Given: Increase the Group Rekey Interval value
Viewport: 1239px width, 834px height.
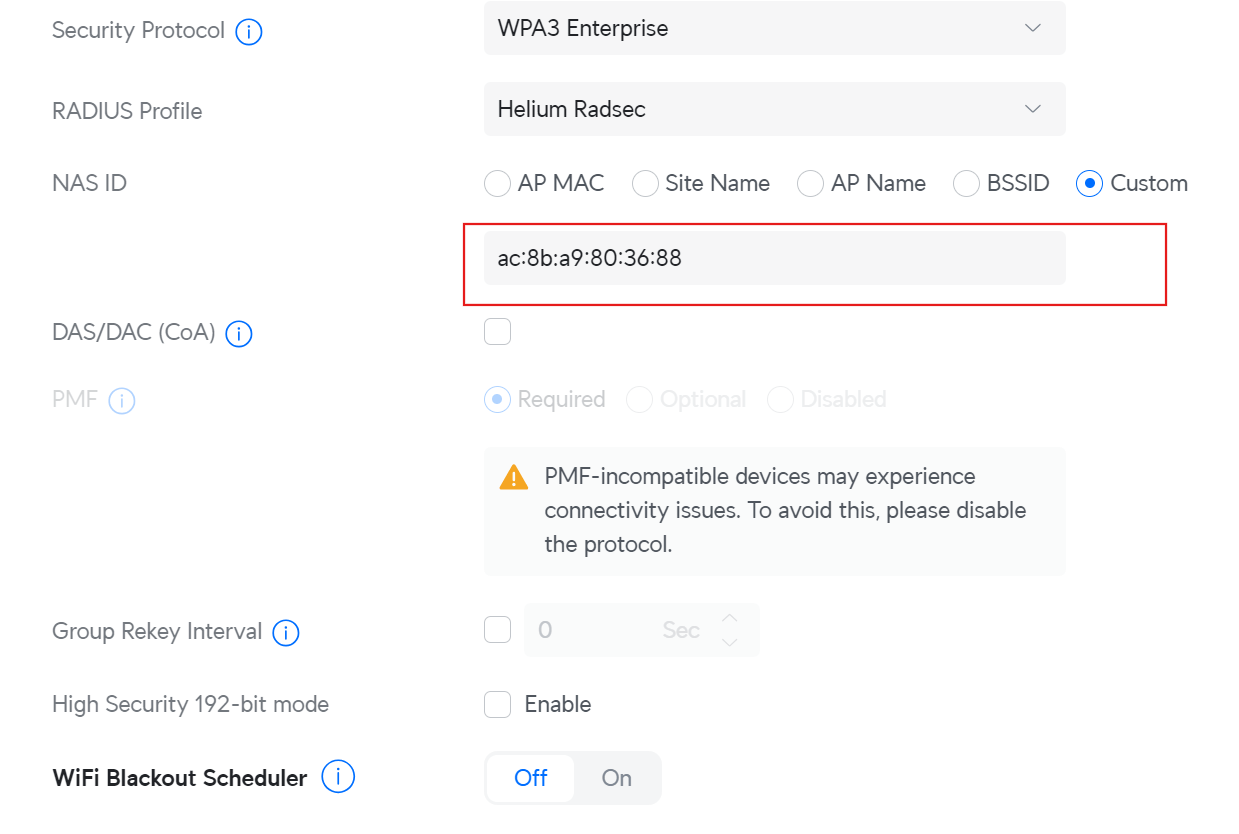Looking at the screenshot, I should pos(730,618).
